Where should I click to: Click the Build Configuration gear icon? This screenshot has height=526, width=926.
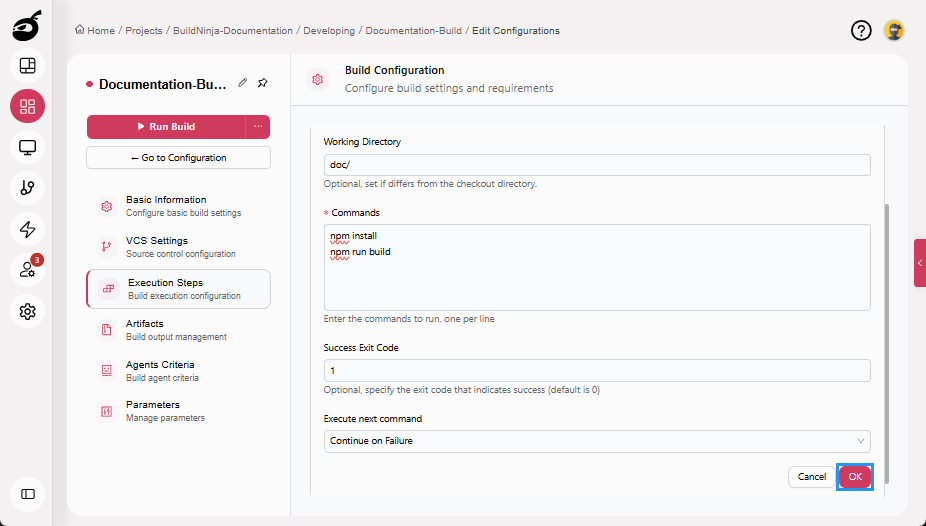coord(318,79)
